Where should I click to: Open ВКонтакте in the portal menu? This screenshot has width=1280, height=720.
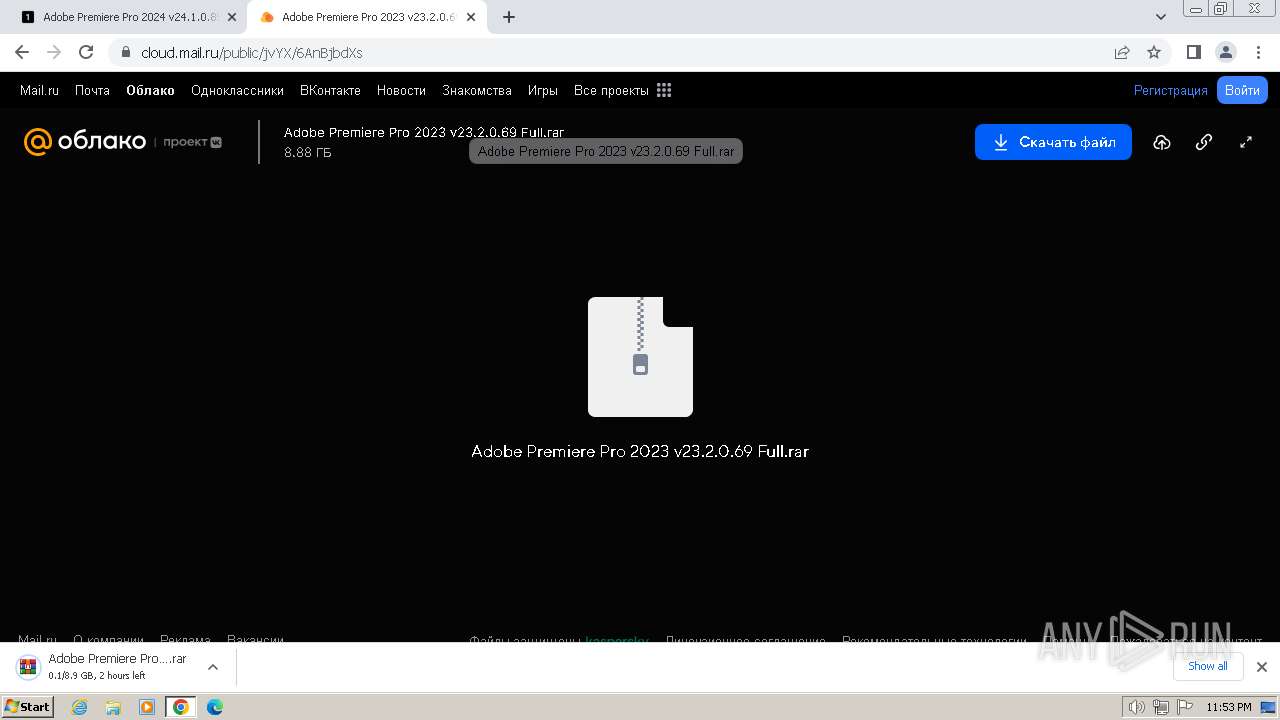pyautogui.click(x=330, y=90)
